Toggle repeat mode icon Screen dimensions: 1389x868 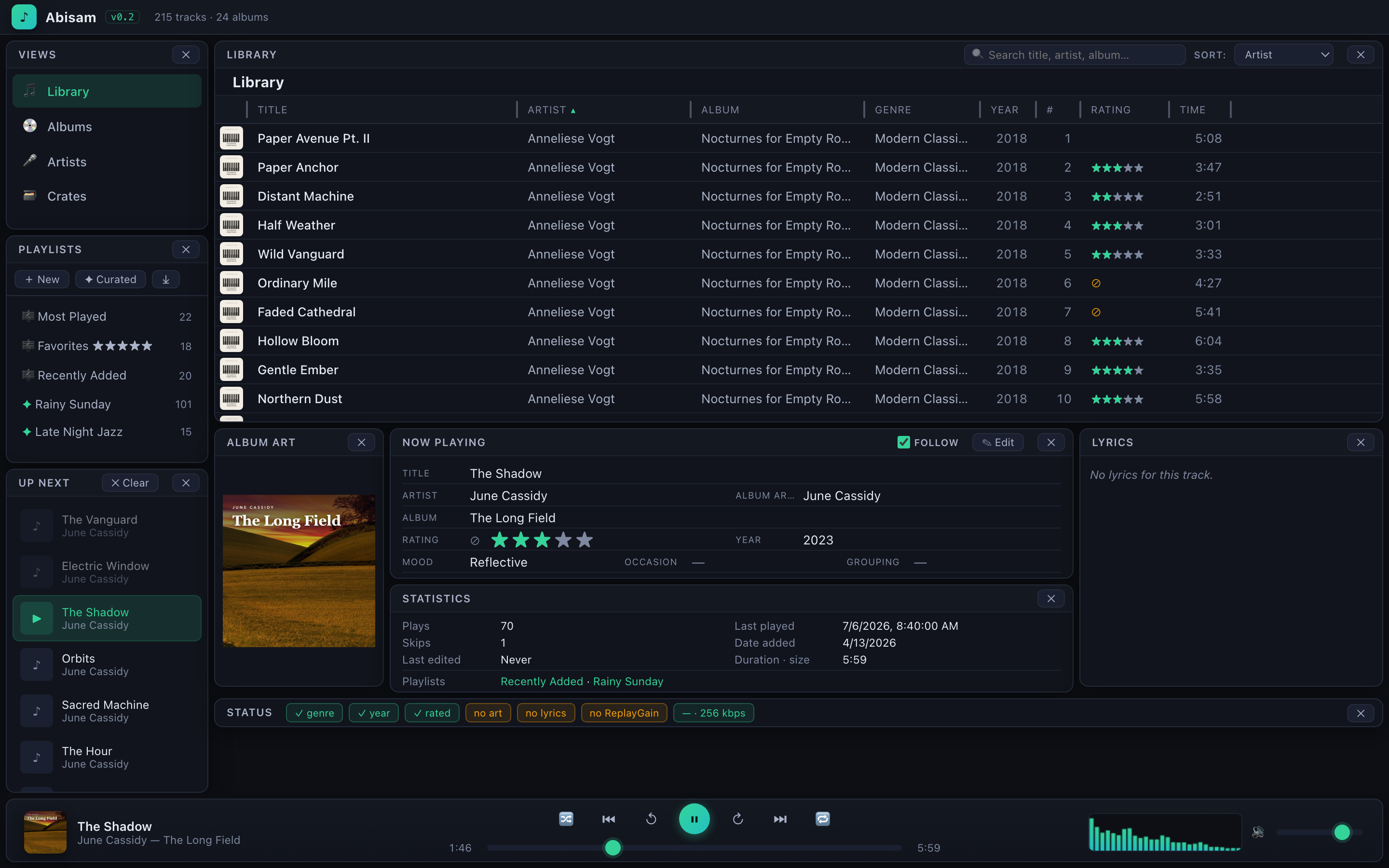pyautogui.click(x=822, y=819)
